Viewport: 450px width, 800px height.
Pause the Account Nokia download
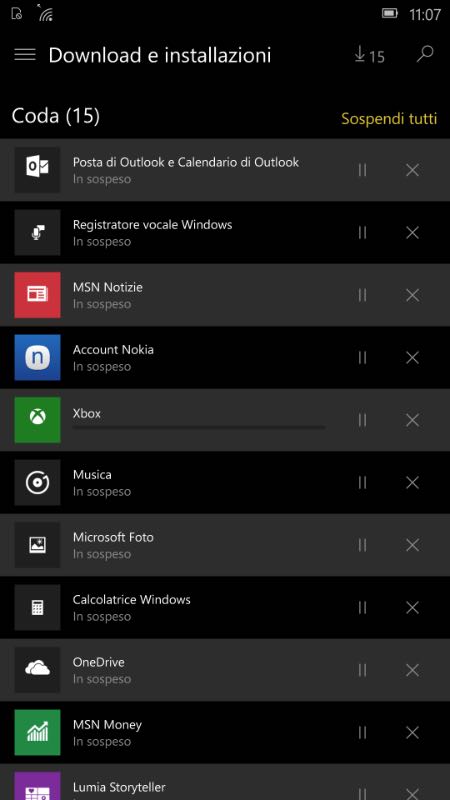pyautogui.click(x=362, y=358)
